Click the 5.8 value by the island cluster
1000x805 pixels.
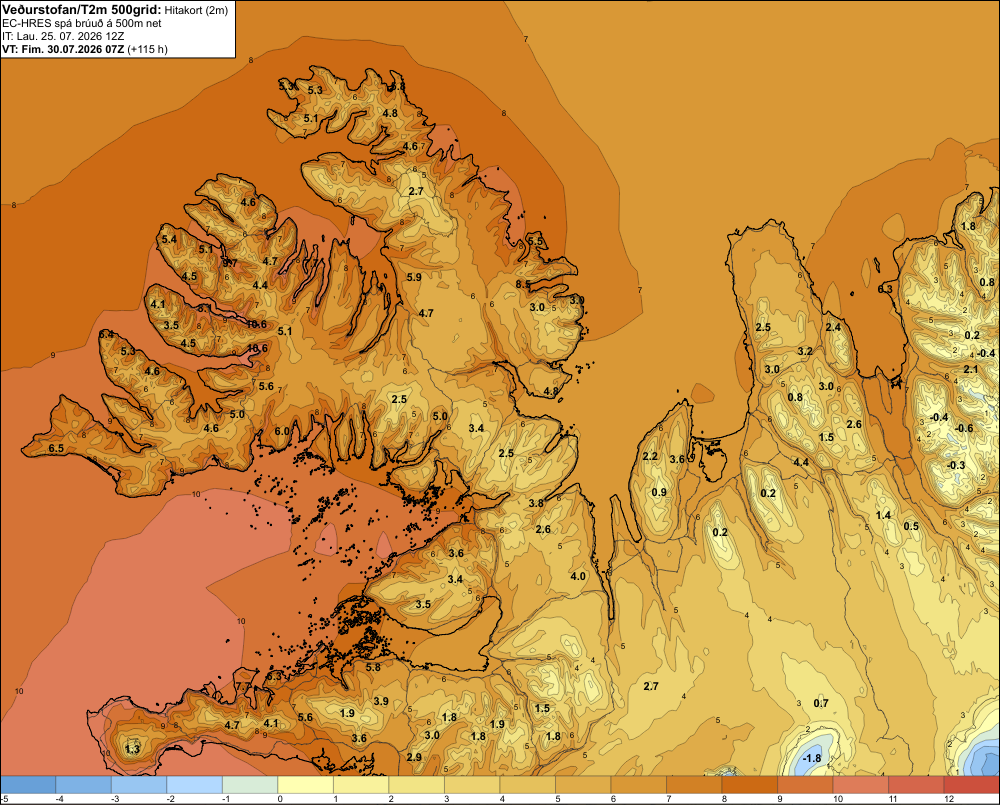[x=373, y=667]
